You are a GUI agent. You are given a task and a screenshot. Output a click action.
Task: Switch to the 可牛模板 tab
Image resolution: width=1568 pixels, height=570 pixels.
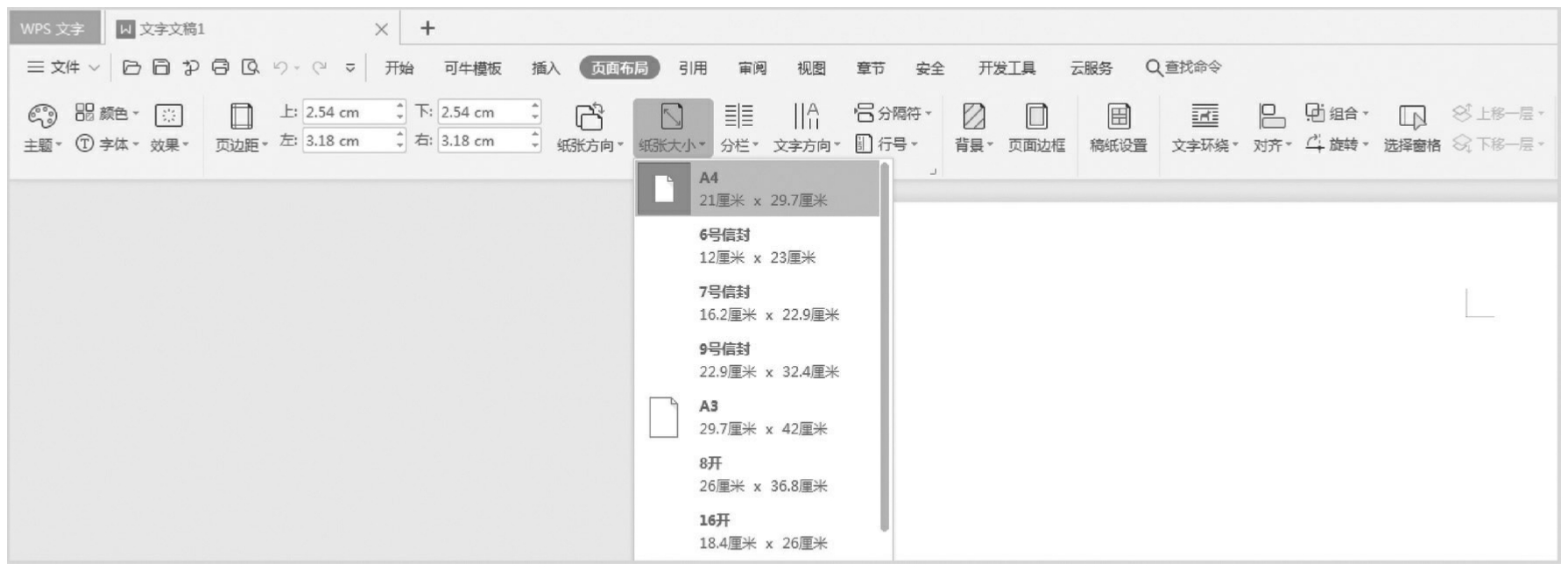[x=473, y=68]
